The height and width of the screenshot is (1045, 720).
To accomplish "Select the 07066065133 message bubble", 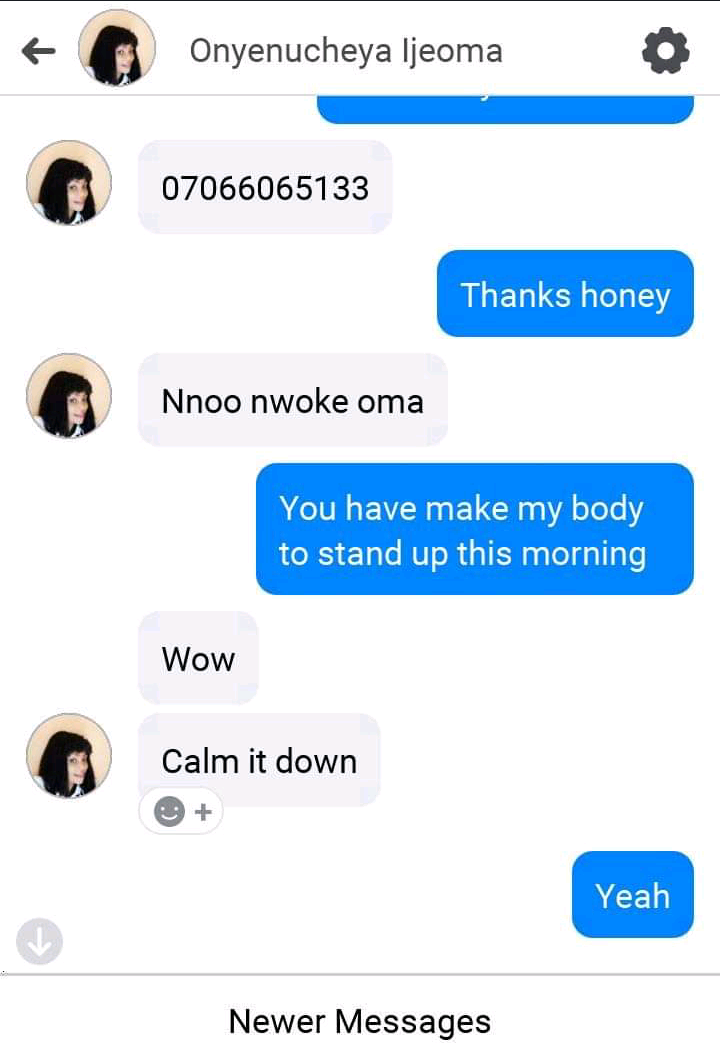I will click(x=265, y=187).
